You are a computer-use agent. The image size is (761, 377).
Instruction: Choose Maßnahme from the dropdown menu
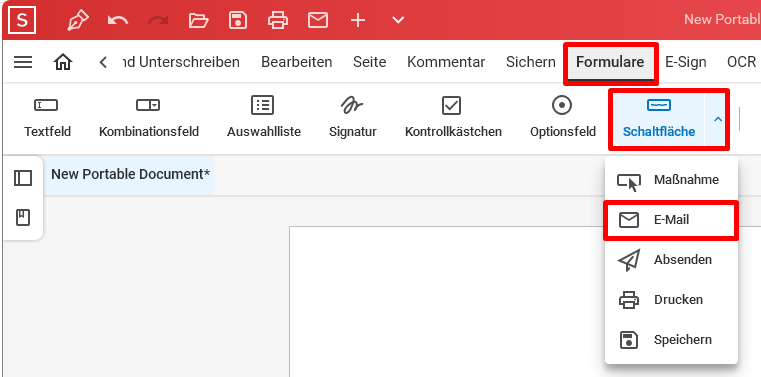click(x=671, y=180)
